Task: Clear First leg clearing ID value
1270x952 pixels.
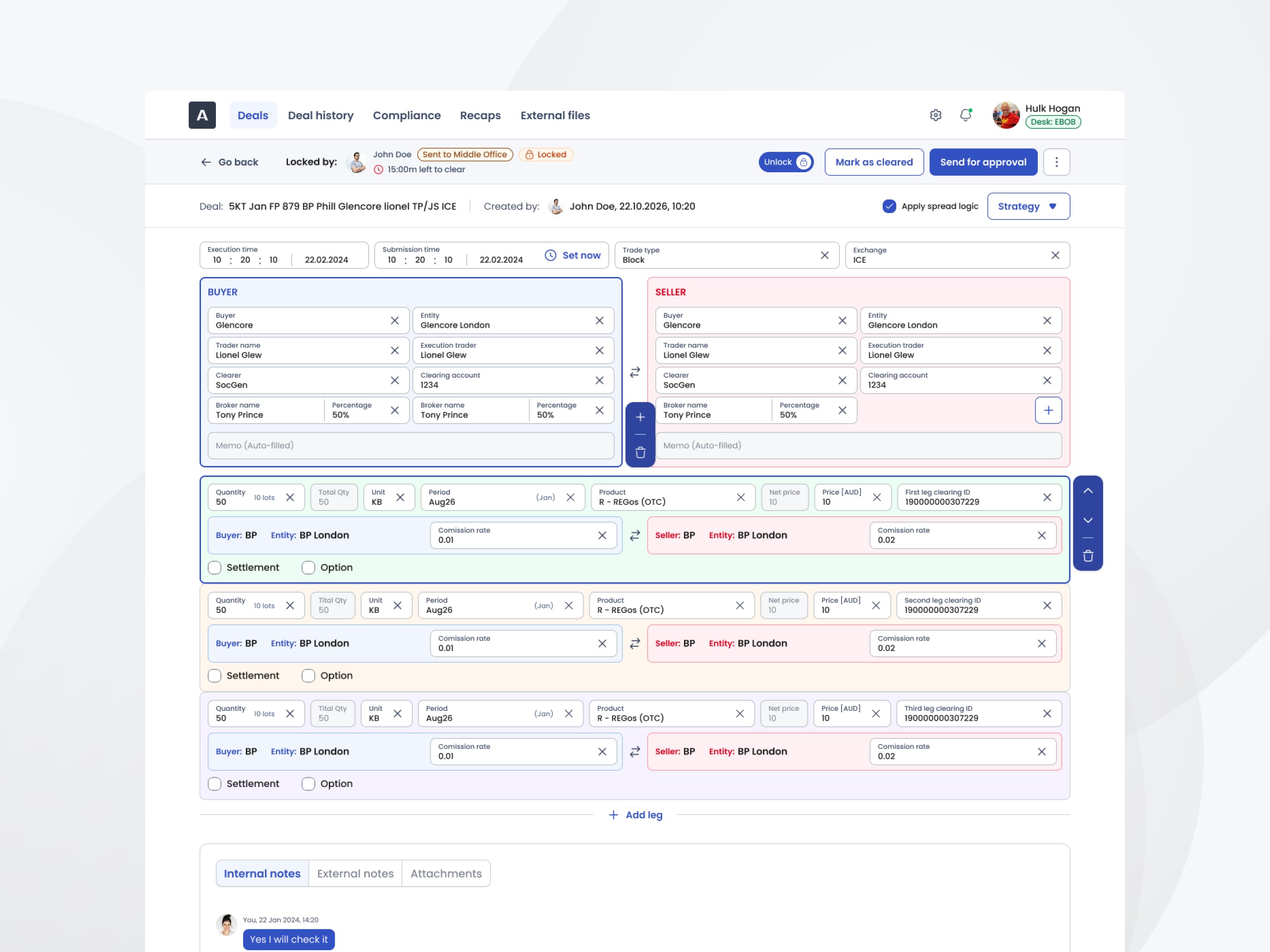Action: 1047,497
